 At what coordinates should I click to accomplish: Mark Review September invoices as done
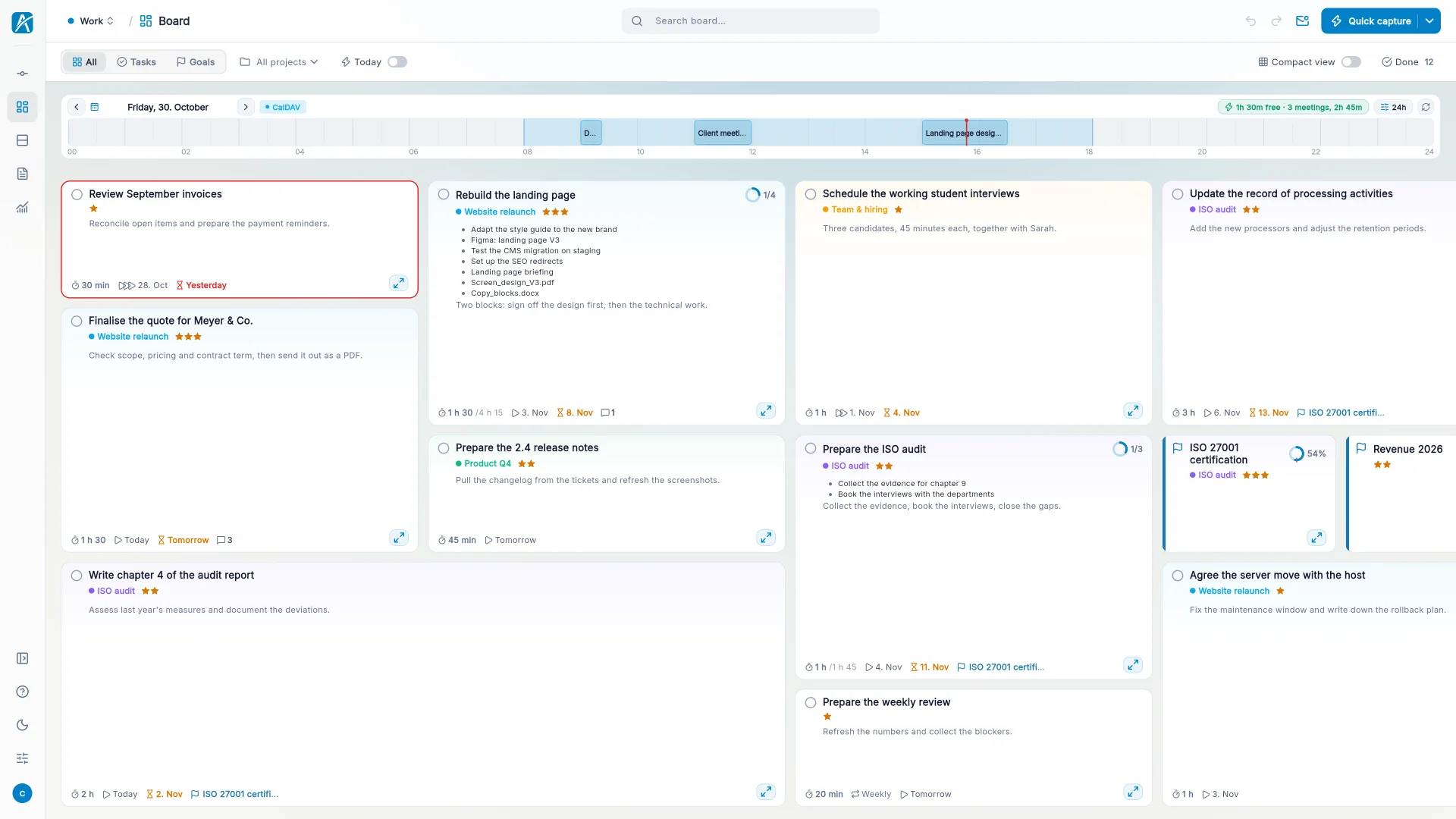click(77, 195)
